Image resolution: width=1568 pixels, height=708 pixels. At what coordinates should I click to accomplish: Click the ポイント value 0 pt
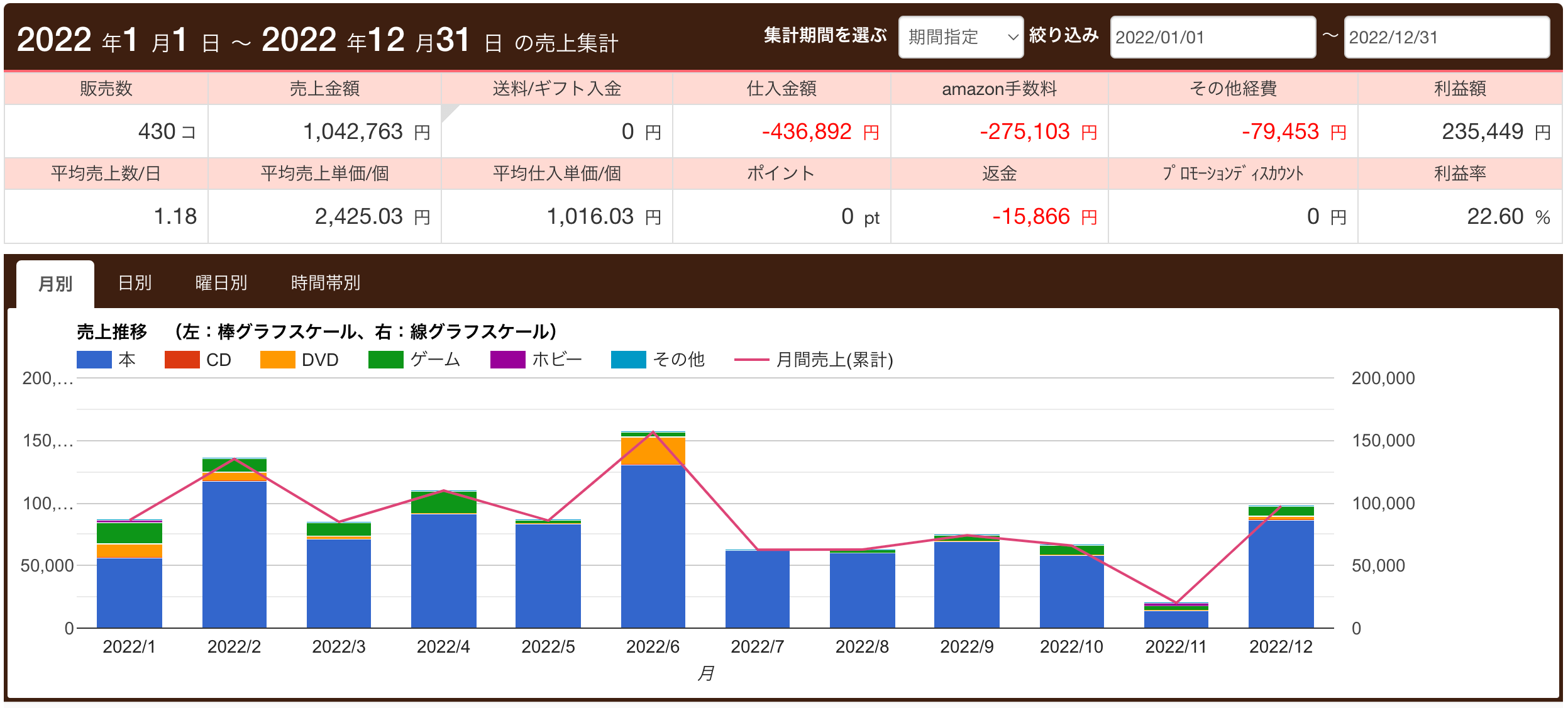(x=860, y=217)
